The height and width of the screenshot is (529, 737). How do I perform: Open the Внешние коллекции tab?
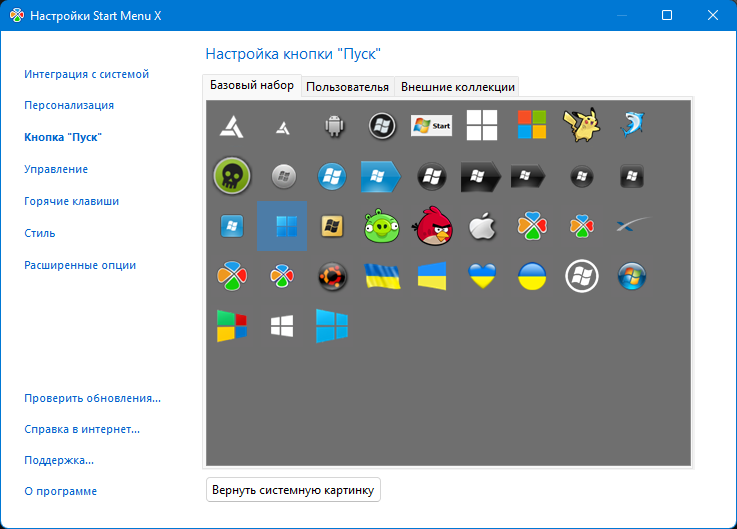coord(457,87)
